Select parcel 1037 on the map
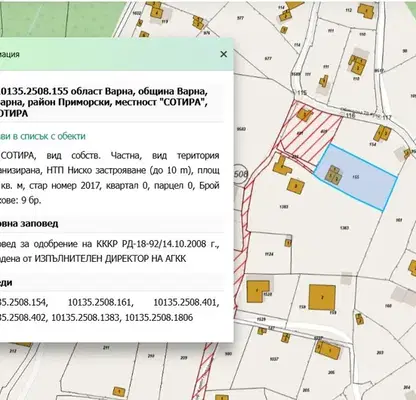The image size is (416, 400). point(274,359)
